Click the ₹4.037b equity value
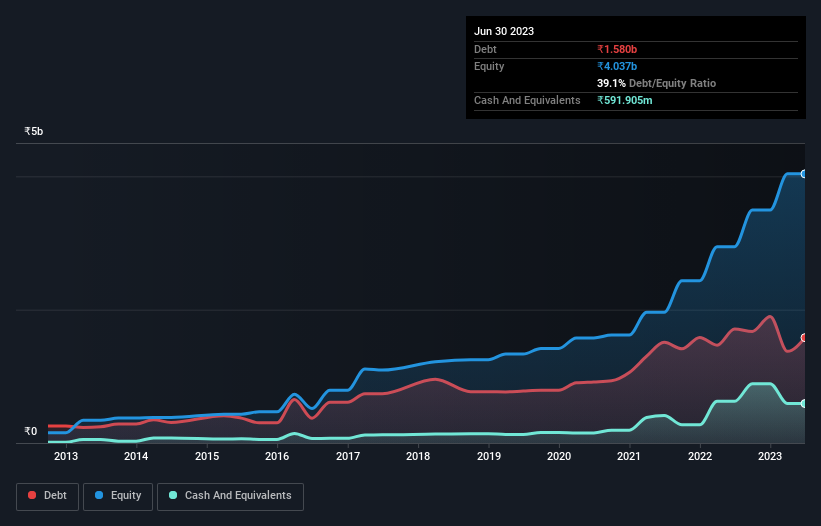The image size is (821, 526). tap(617, 66)
